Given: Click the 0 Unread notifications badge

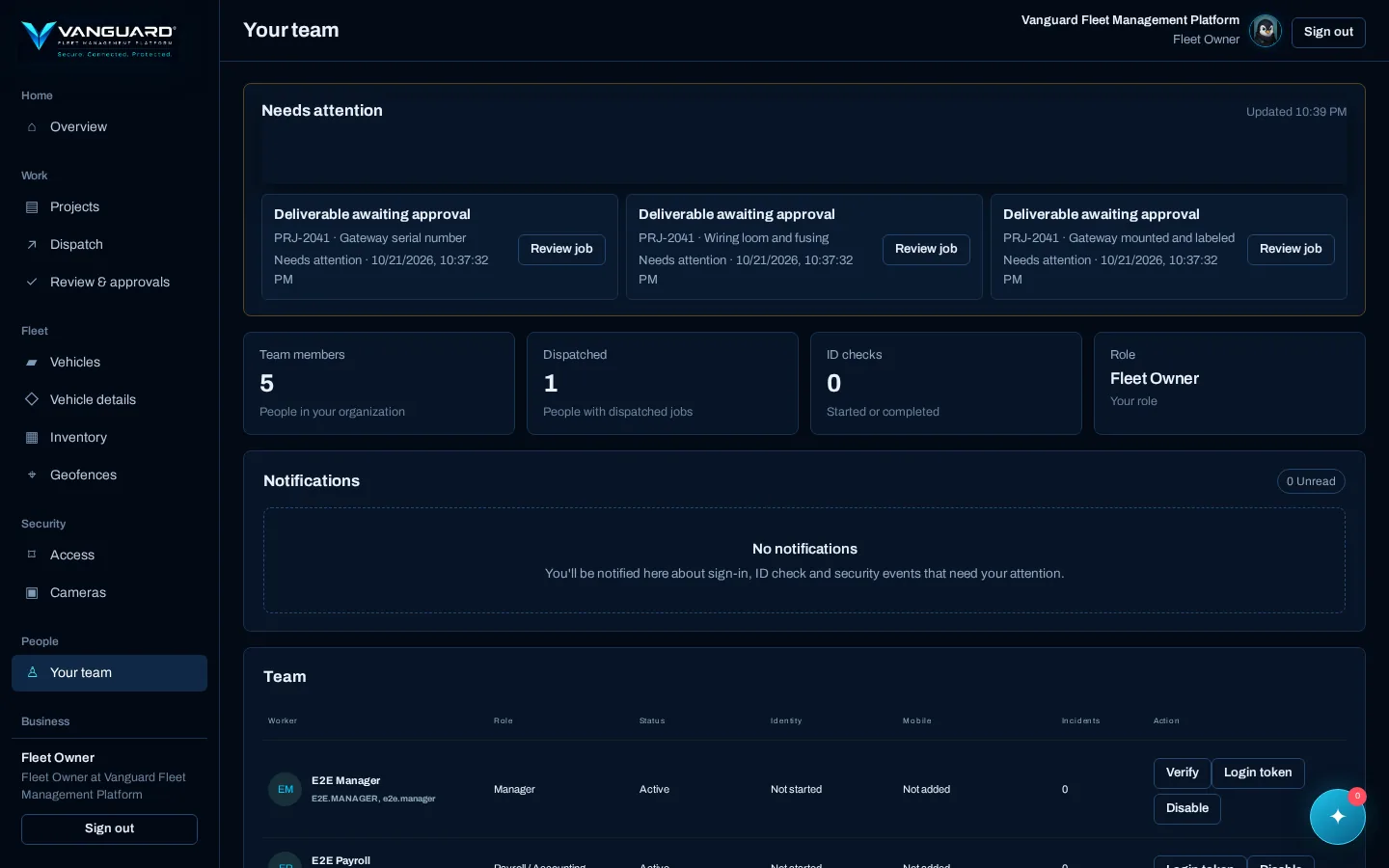Looking at the screenshot, I should (1311, 481).
